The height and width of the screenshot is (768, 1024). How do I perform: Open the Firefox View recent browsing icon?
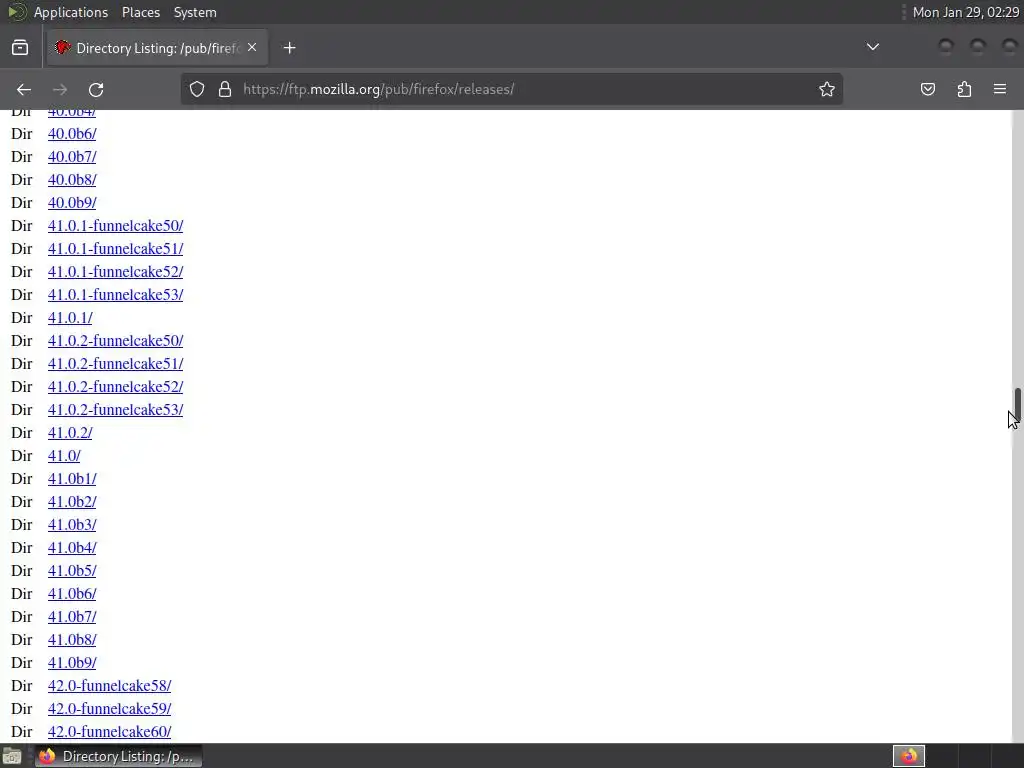pos(20,48)
